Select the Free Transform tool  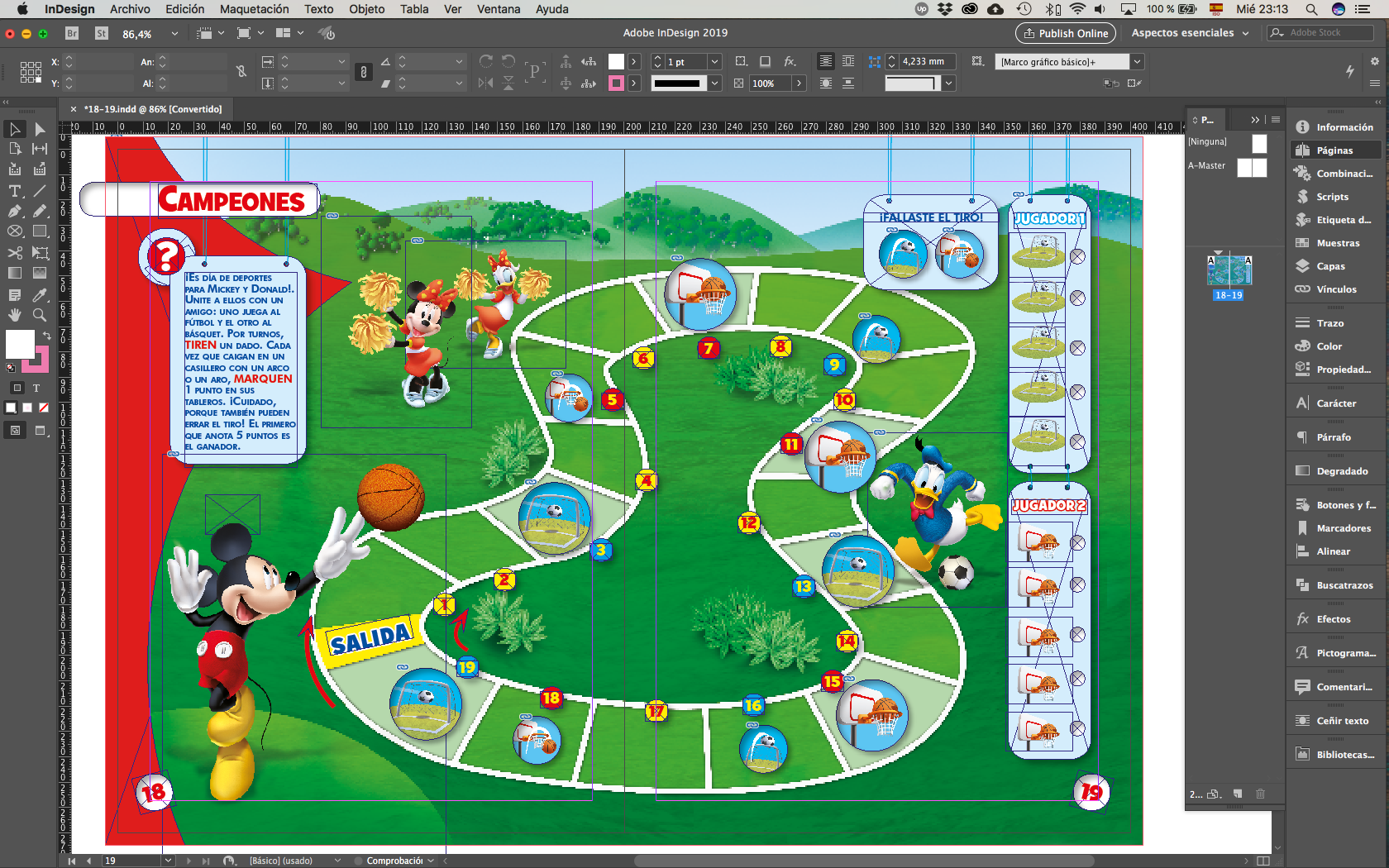(x=40, y=252)
